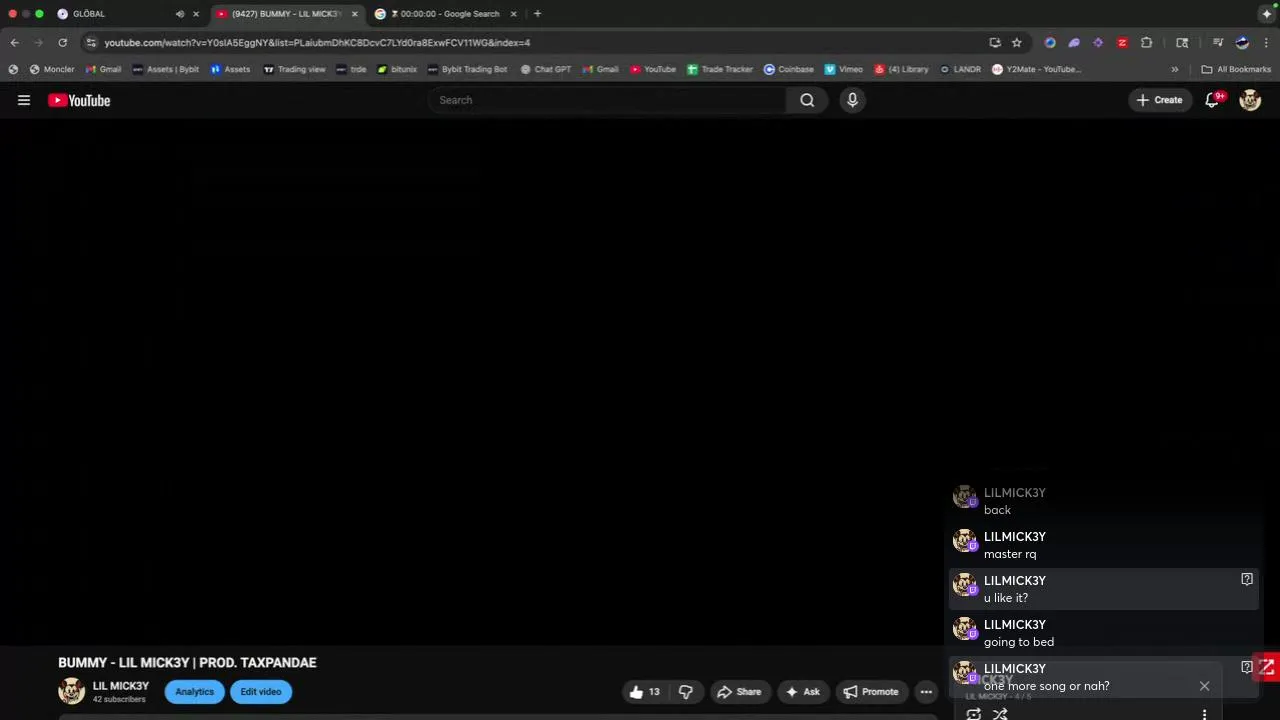Click the chat action icon on 'one more song or nah?'
This screenshot has width=1280, height=720.
point(1247,667)
